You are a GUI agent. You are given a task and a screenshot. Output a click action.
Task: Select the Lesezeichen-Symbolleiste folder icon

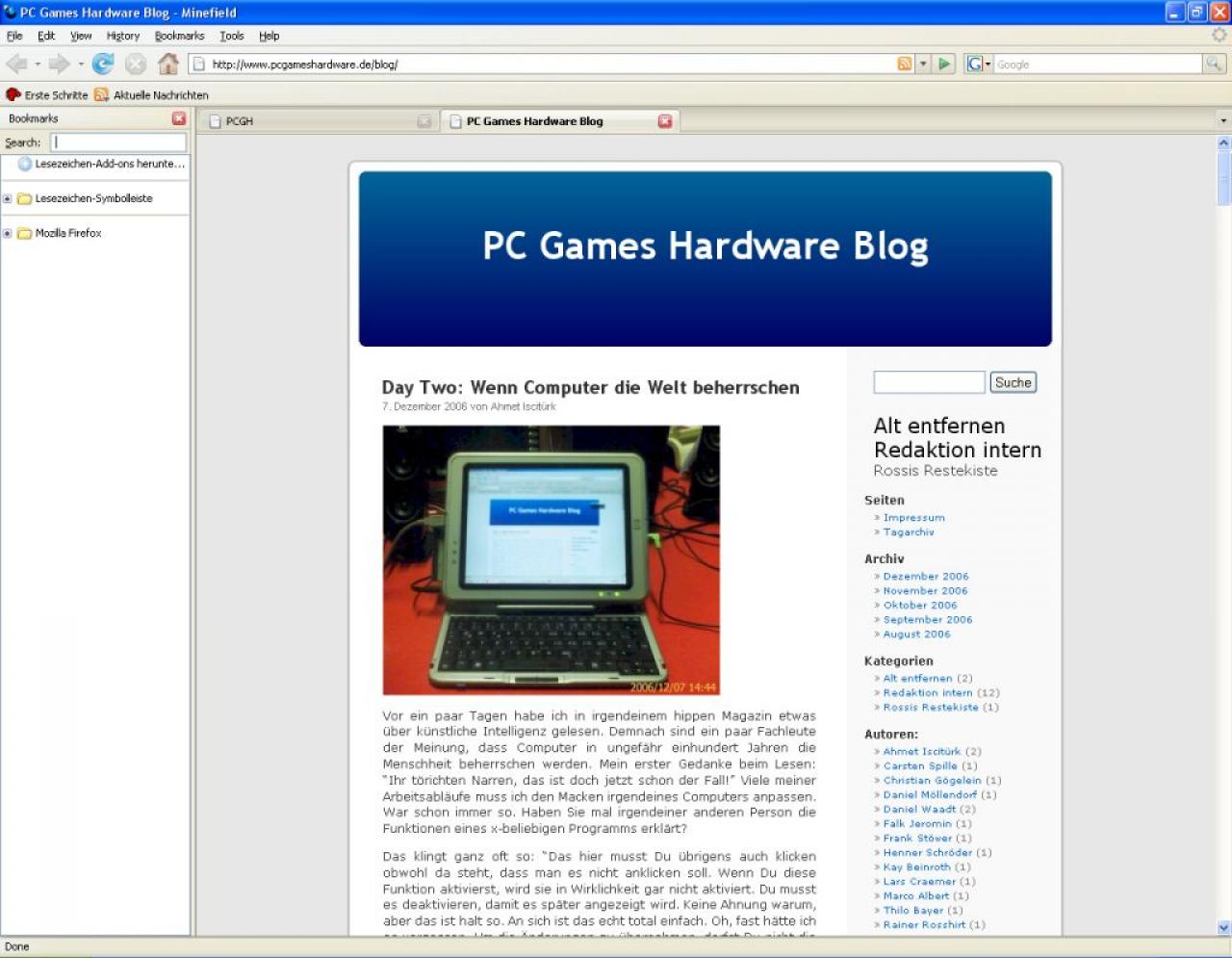(x=25, y=199)
